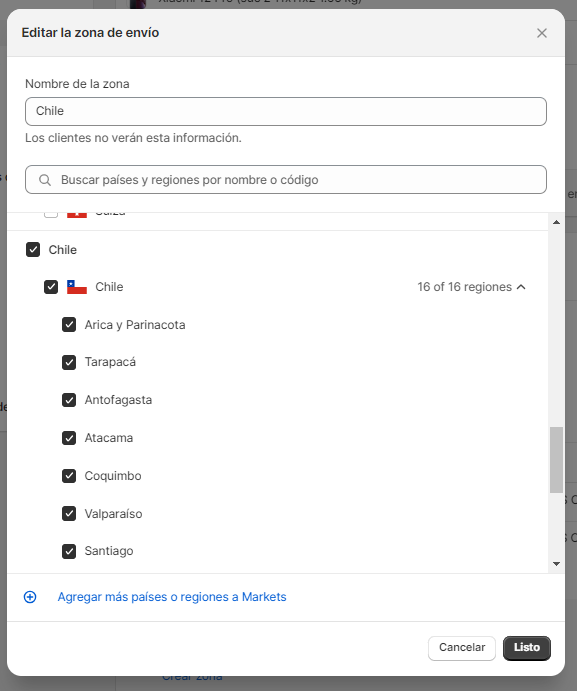Viewport: 577px width, 691px height.
Task: Uncheck the Arica y Parinacota region
Action: click(x=69, y=325)
